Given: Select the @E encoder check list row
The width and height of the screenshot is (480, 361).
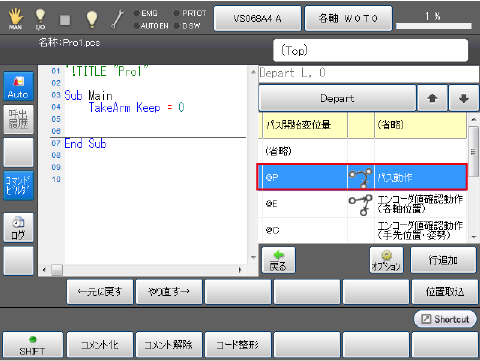Looking at the screenshot, I should [x=362, y=204].
